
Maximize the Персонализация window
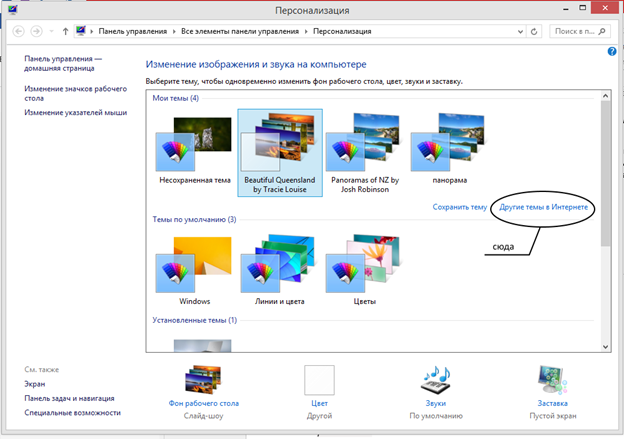[x=583, y=8]
